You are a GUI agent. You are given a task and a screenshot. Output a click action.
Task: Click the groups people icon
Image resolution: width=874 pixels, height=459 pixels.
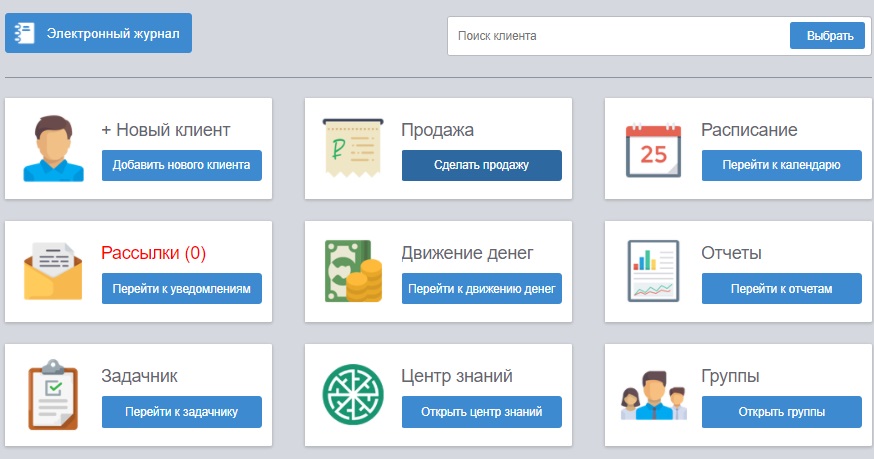click(x=654, y=395)
